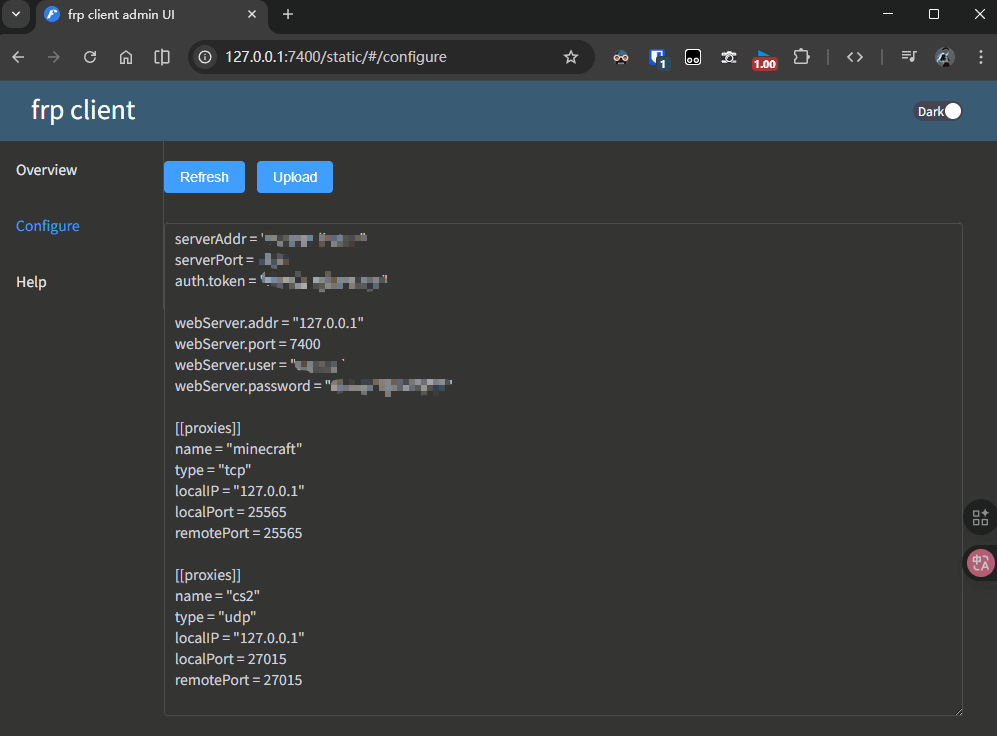The height and width of the screenshot is (736, 997).
Task: Click the site information icon in address bar
Action: (x=205, y=57)
